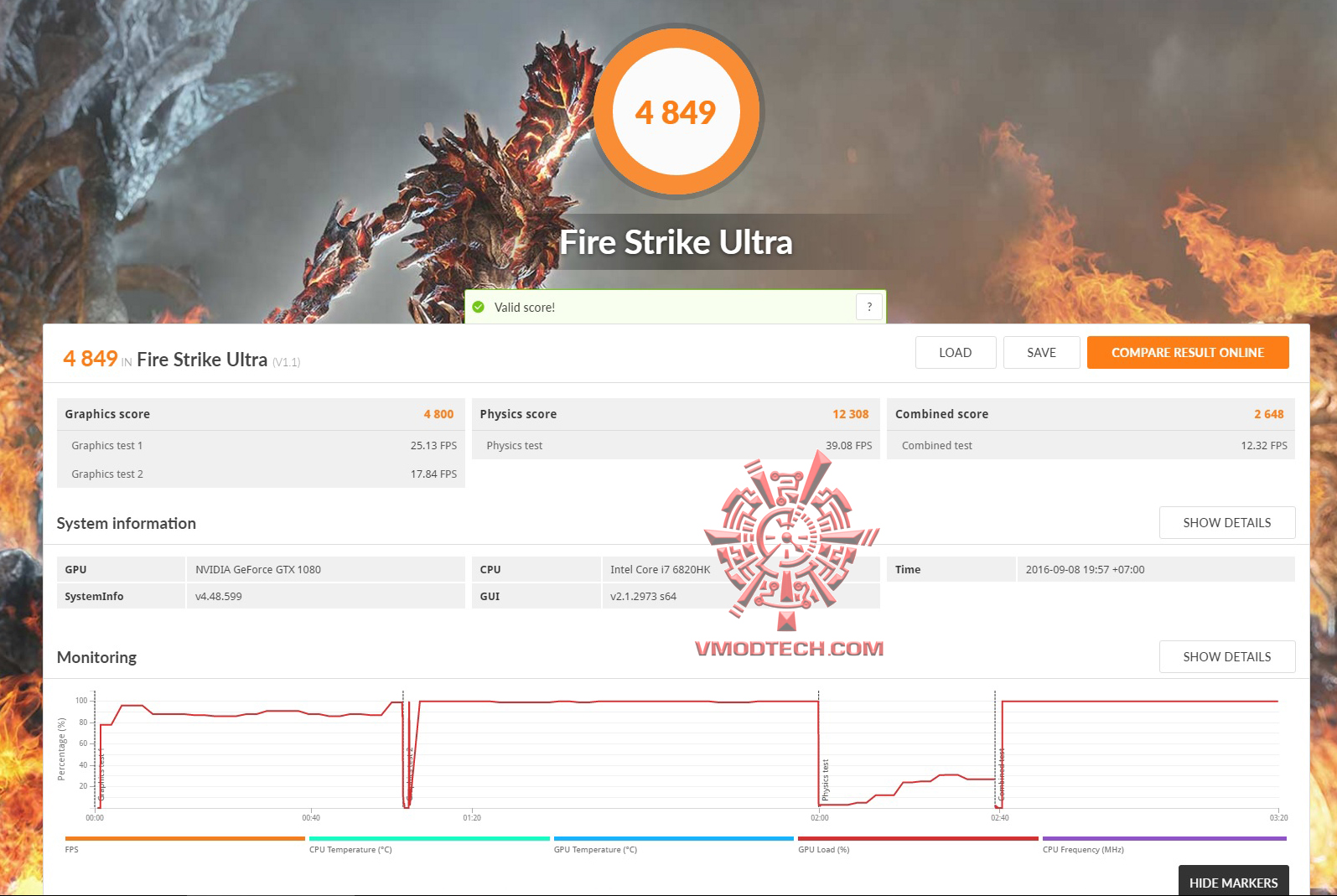Click the GUI version v2.1.2973 s64

pos(643,597)
